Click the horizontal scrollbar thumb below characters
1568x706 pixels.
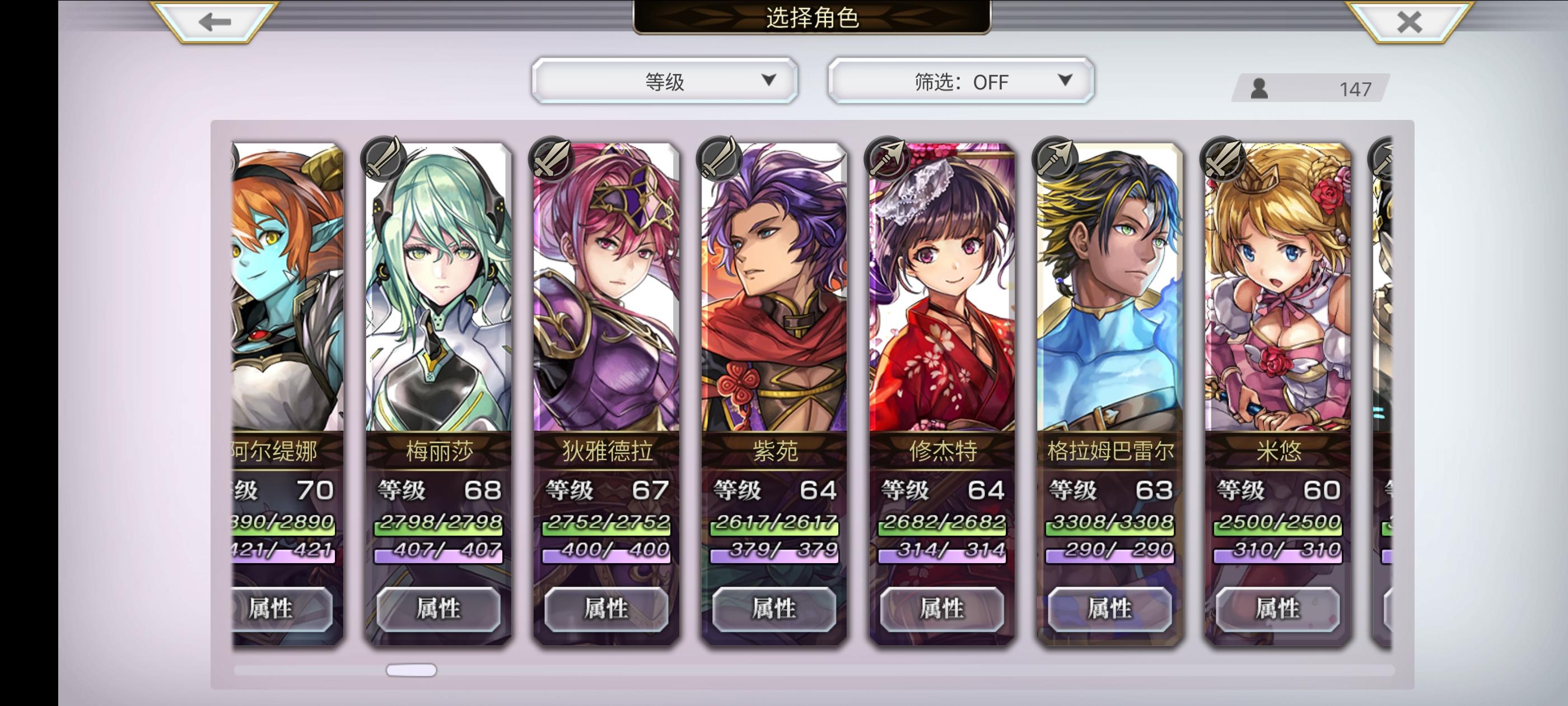pos(412,670)
